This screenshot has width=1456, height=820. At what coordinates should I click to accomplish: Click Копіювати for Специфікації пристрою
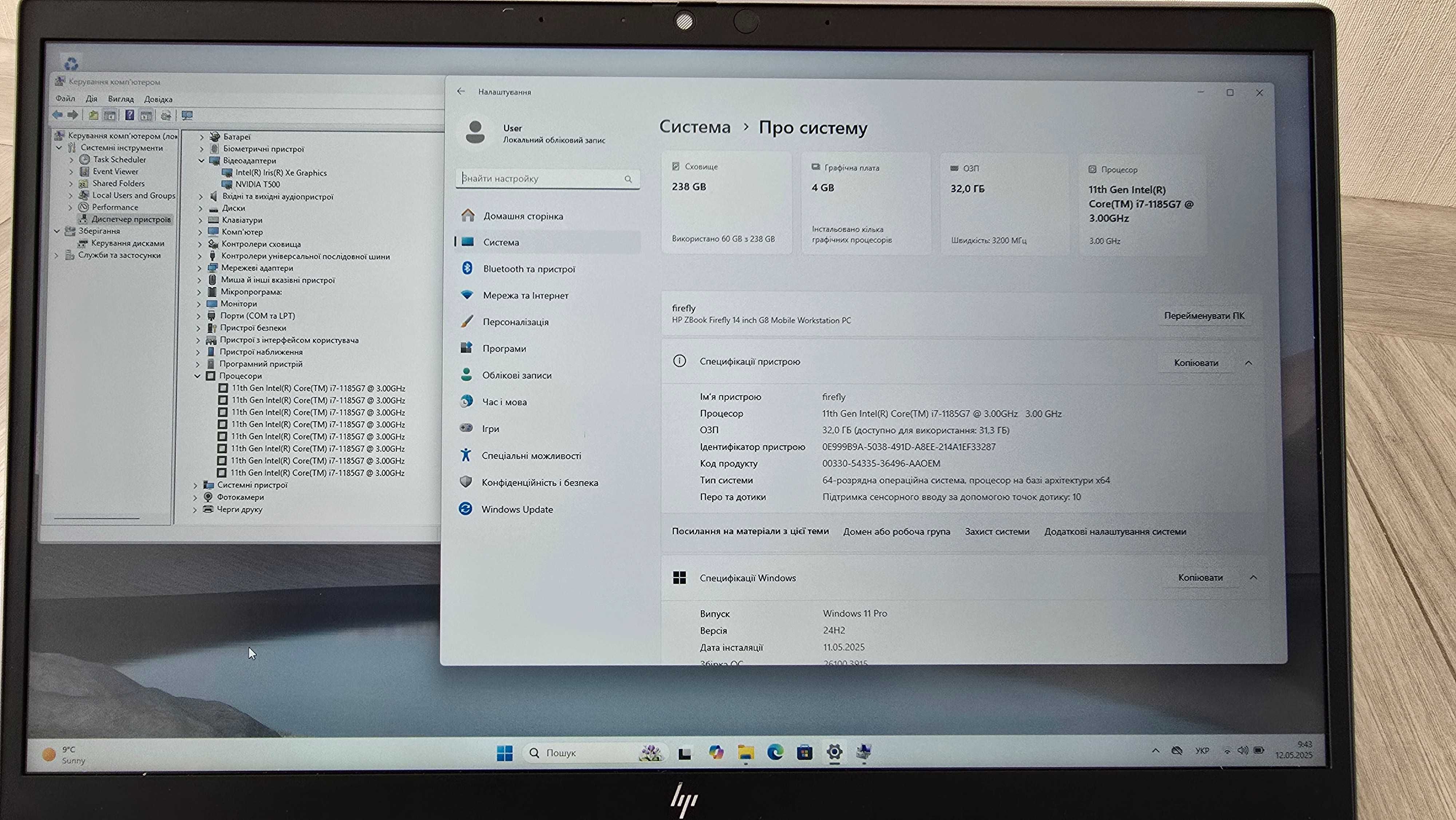tap(1196, 363)
